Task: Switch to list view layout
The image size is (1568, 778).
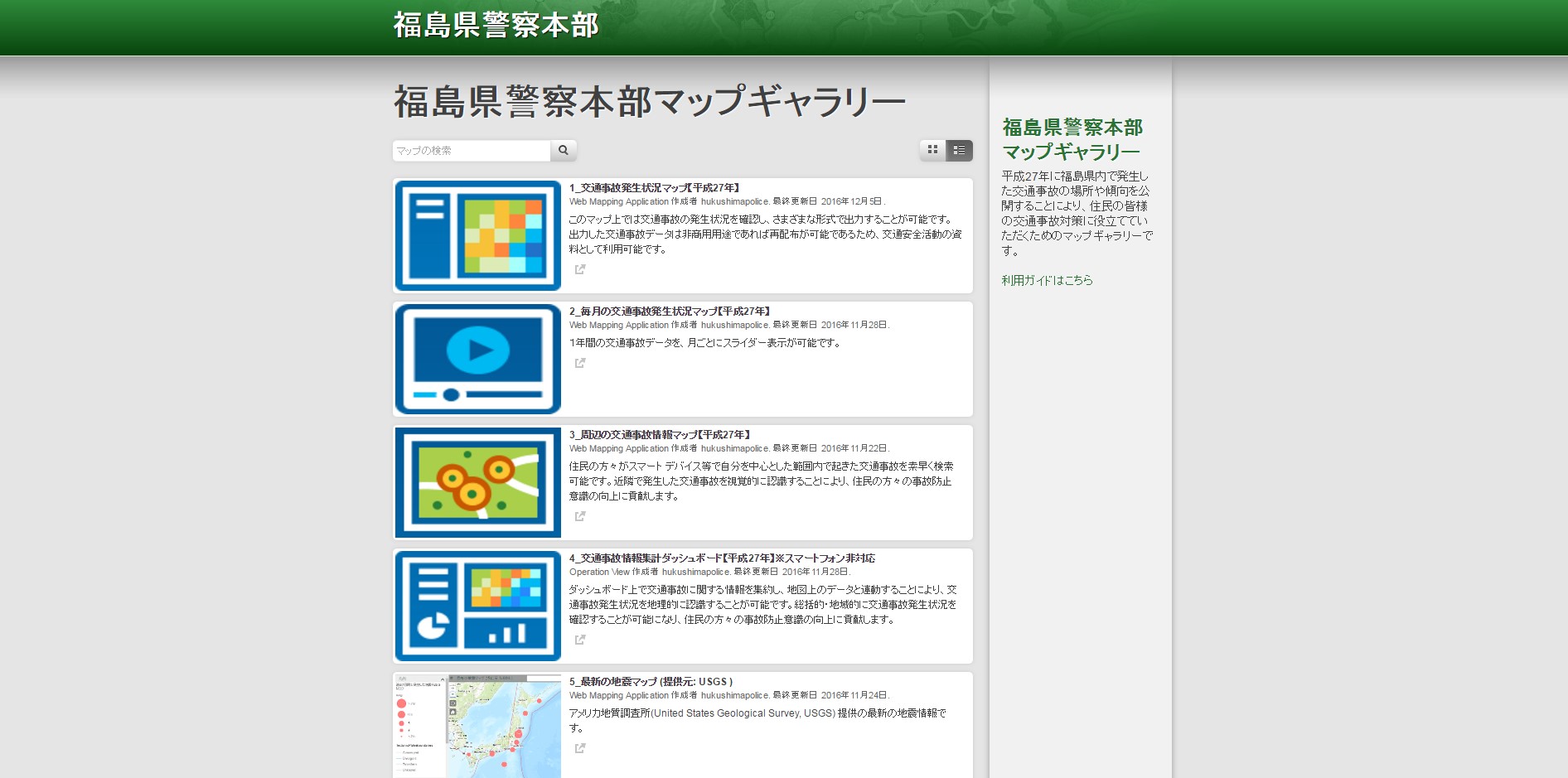Action: coord(959,150)
